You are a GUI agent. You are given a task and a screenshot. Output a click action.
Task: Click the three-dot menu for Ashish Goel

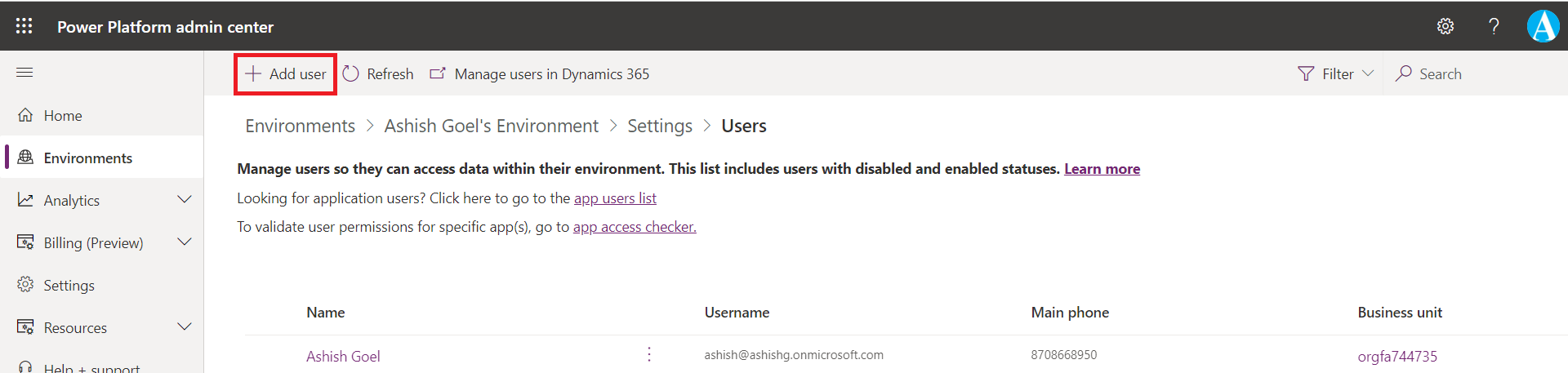pyautogui.click(x=649, y=354)
